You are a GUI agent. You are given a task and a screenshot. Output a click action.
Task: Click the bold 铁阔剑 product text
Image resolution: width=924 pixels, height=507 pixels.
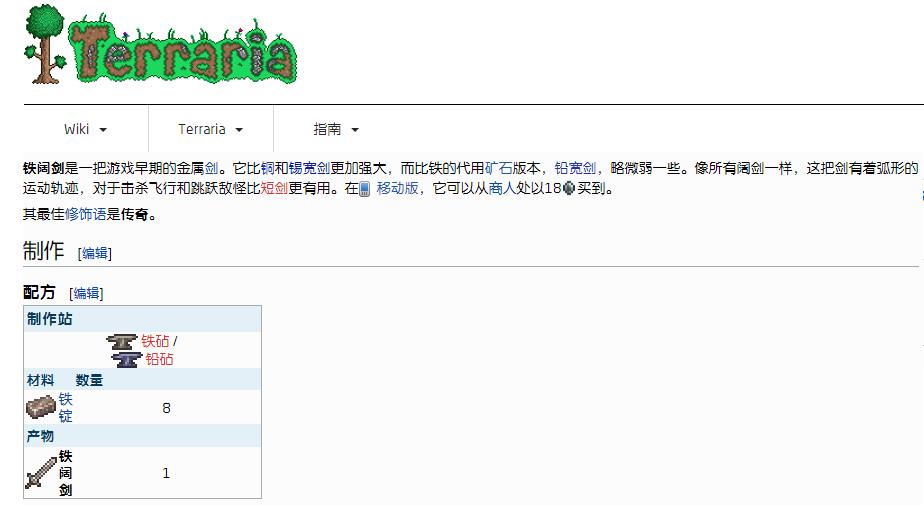(65, 473)
